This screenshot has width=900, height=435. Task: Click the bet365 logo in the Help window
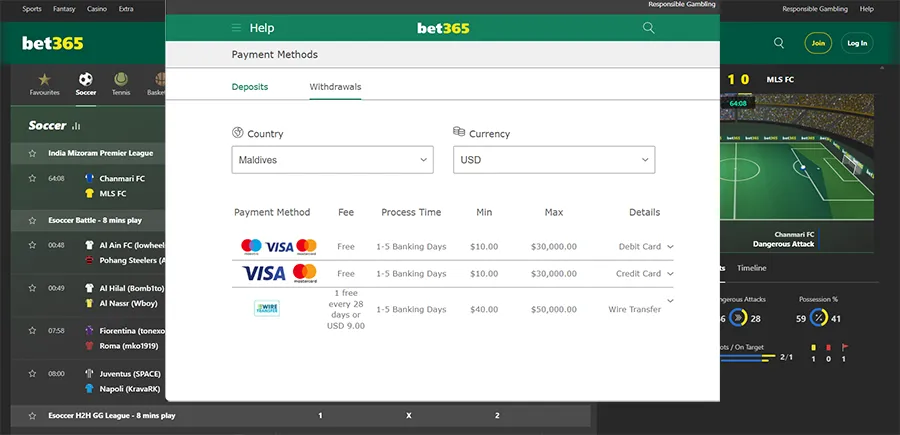(443, 28)
